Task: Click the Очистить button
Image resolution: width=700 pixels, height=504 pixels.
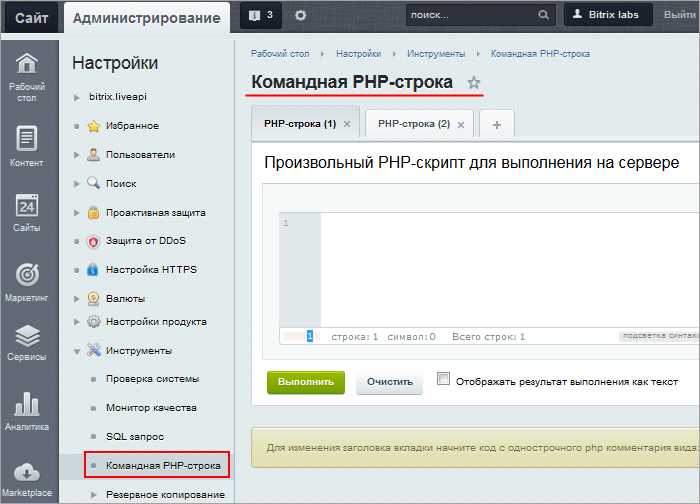Action: point(390,382)
